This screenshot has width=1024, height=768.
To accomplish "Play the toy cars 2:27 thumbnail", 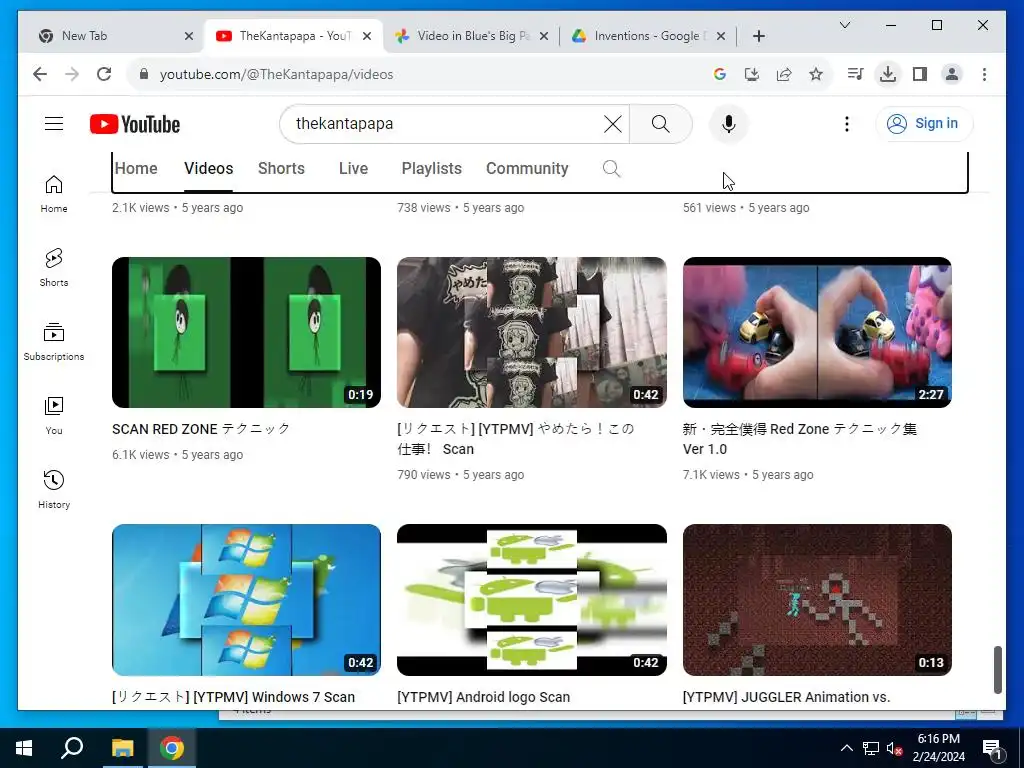I will [817, 332].
